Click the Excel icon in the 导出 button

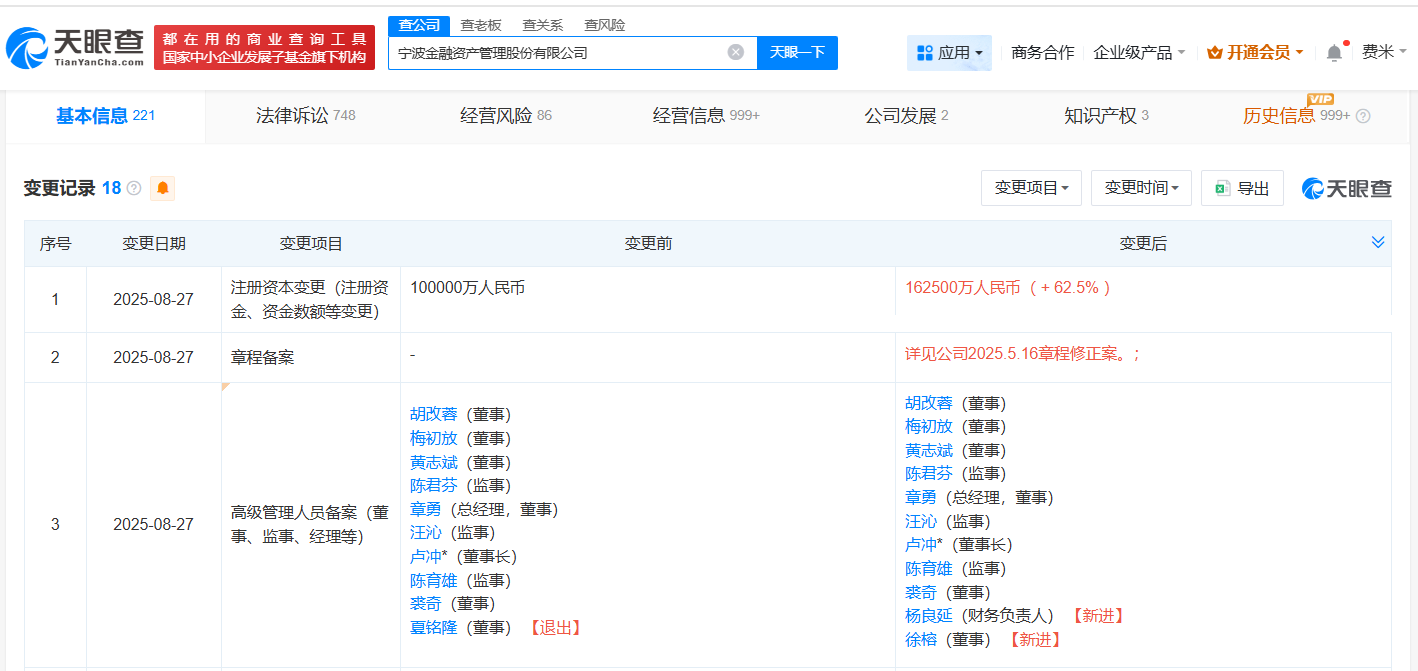(1221, 188)
